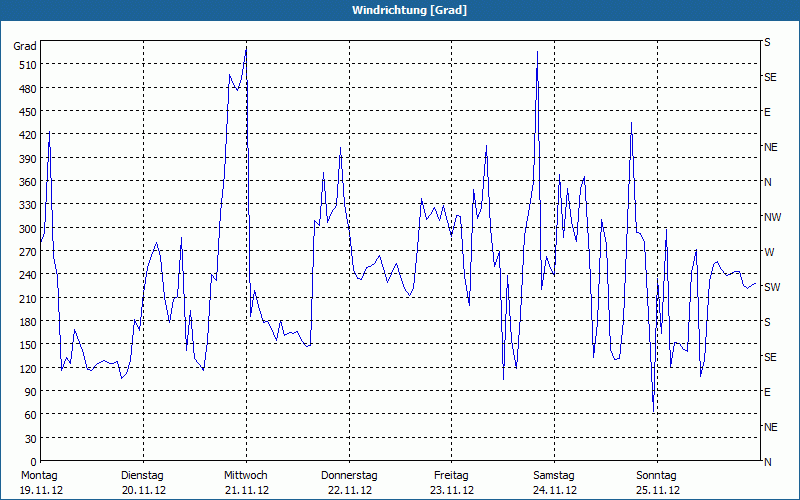This screenshot has height=500, width=800.
Task: Click the Sonntag day label
Action: (x=657, y=476)
